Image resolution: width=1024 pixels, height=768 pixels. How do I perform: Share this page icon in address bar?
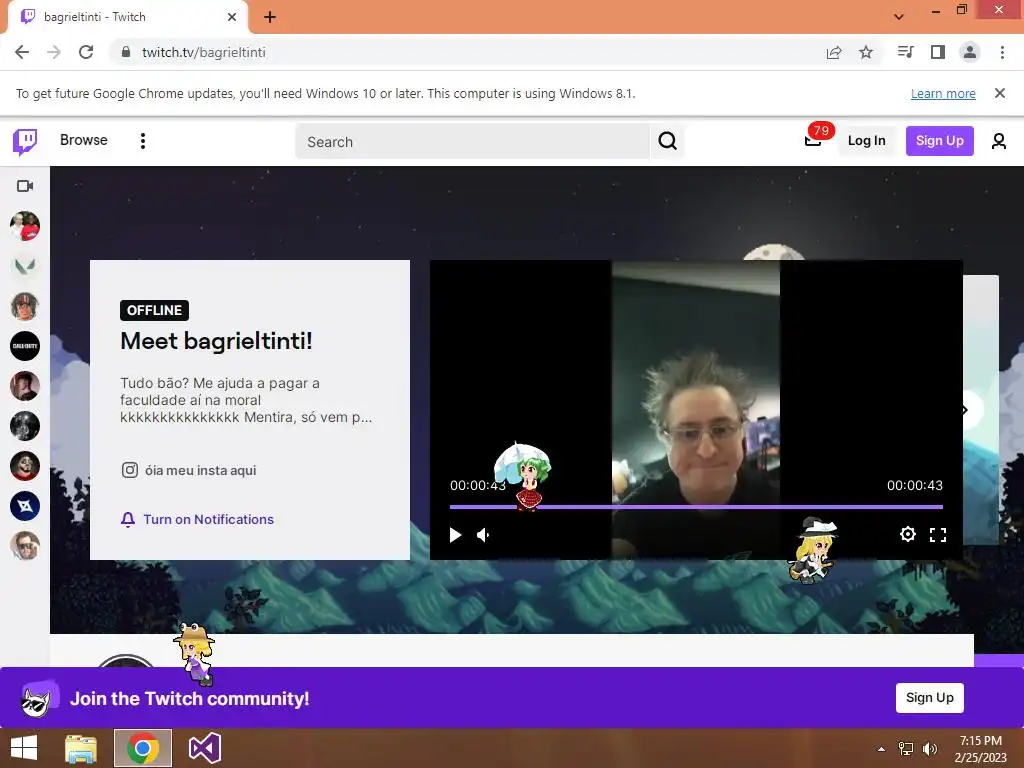834,52
